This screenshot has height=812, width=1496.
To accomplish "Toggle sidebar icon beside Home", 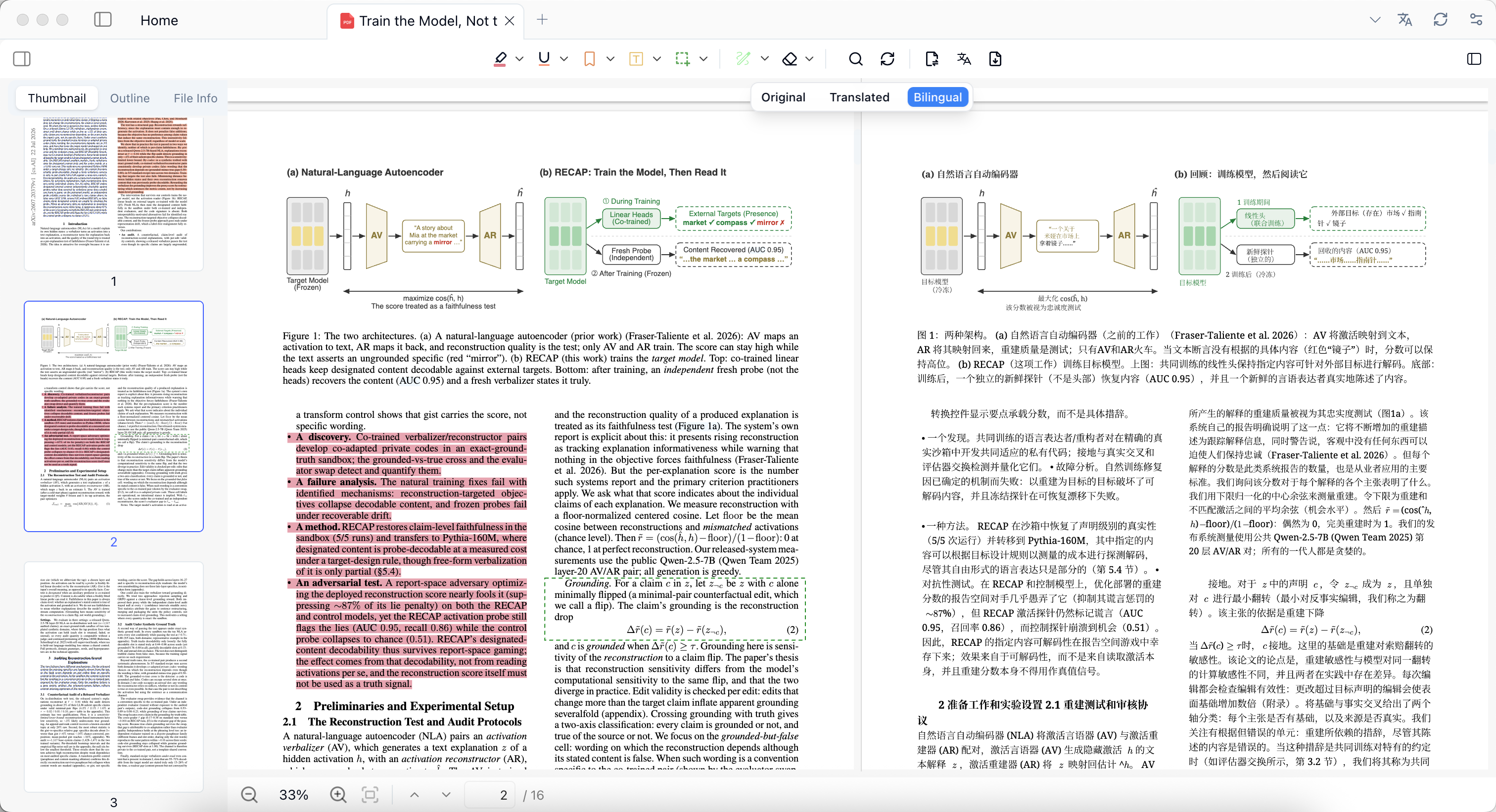I will point(103,20).
